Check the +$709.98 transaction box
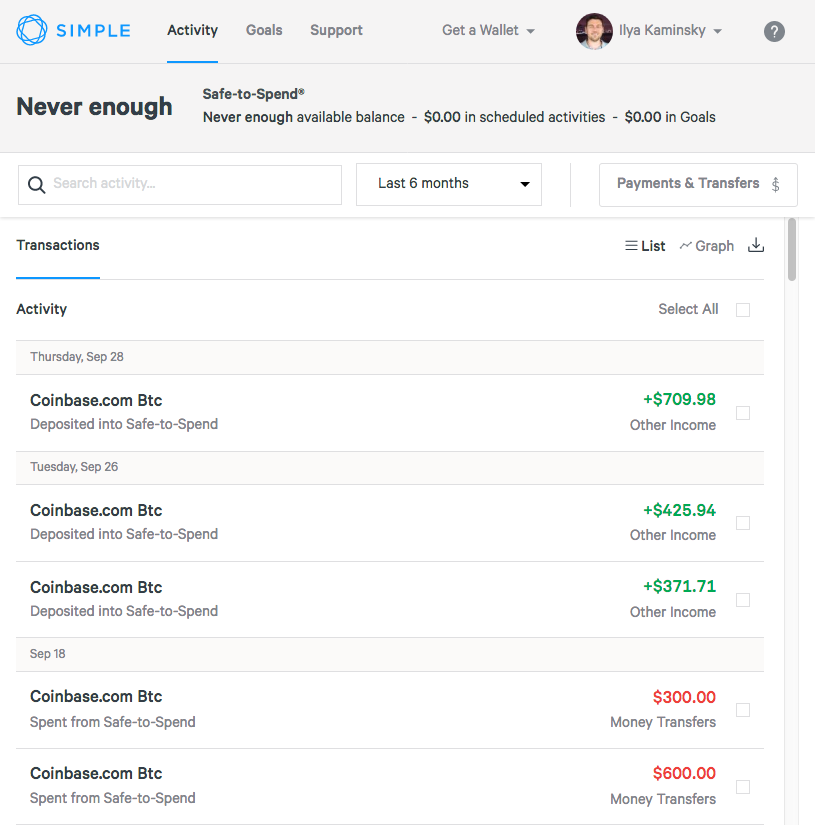 click(743, 413)
